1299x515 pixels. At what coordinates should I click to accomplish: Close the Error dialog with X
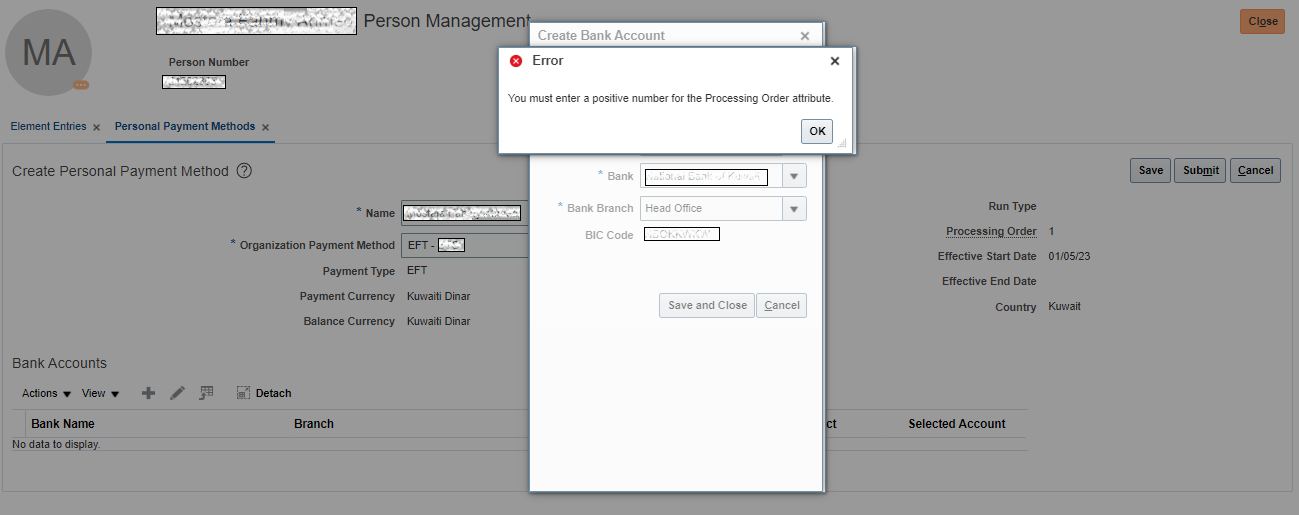tap(835, 61)
